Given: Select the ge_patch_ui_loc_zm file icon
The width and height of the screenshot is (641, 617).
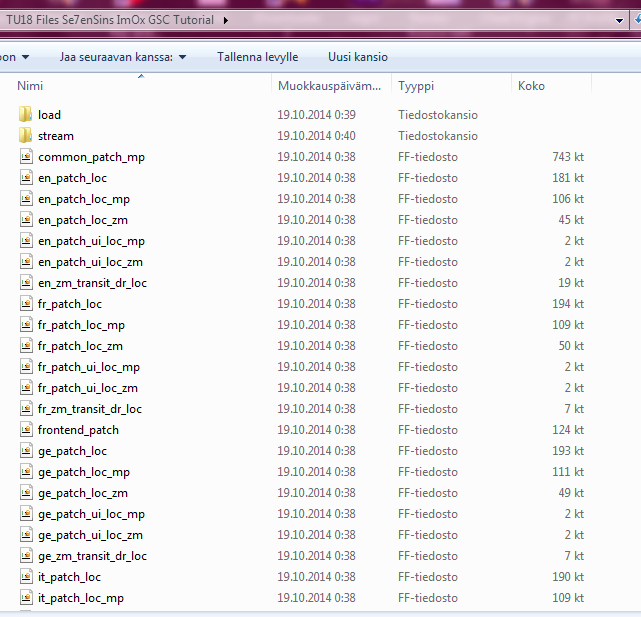Looking at the screenshot, I should 26,535.
